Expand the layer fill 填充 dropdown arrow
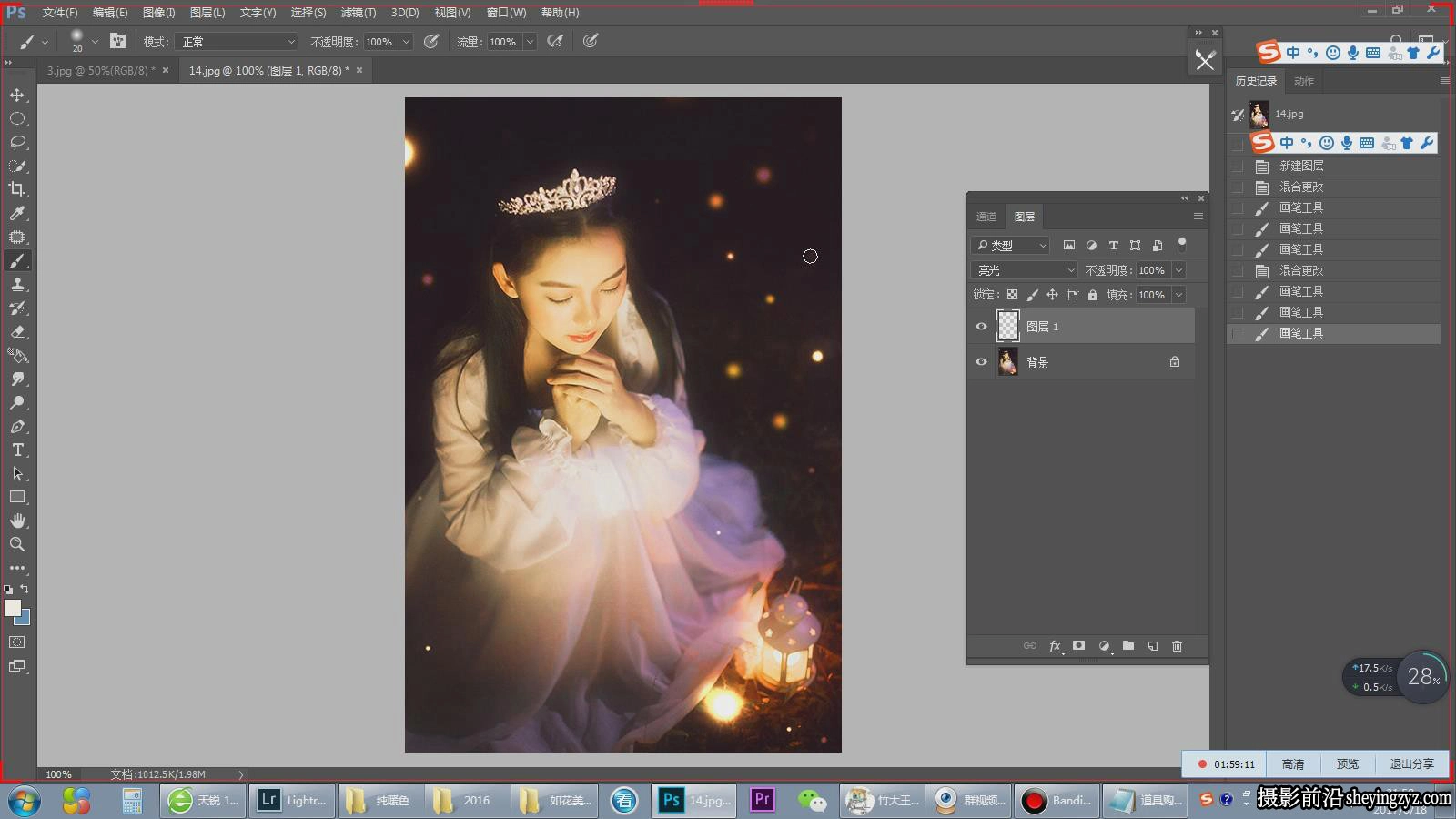 coord(1178,295)
